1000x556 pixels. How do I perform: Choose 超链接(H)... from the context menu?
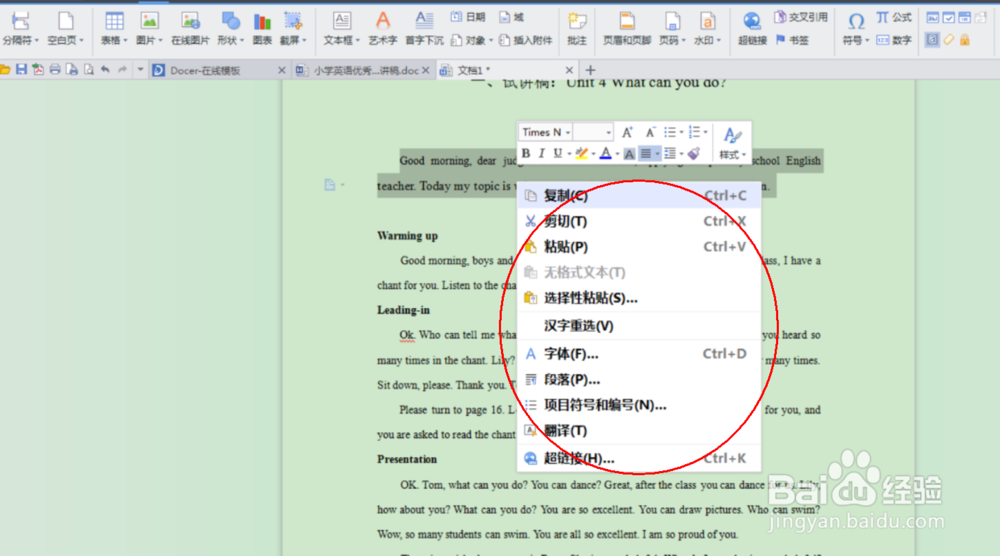[640, 458]
